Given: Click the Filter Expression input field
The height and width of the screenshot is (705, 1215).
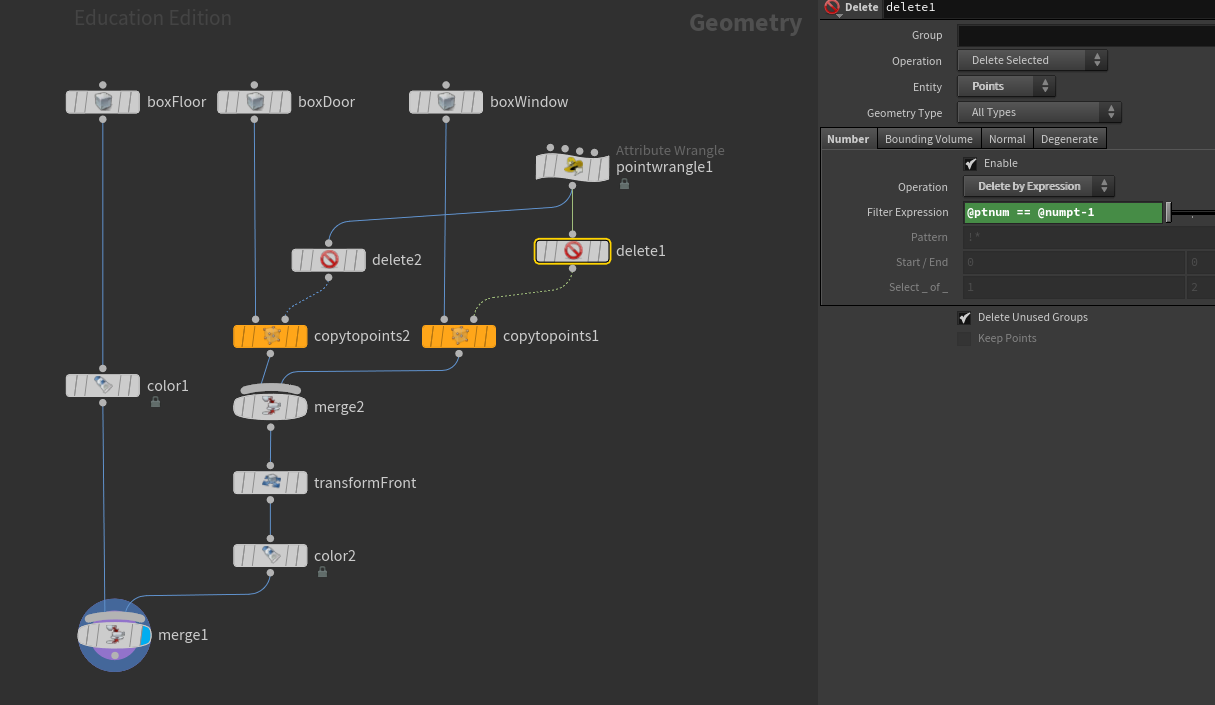Looking at the screenshot, I should pos(1062,213).
